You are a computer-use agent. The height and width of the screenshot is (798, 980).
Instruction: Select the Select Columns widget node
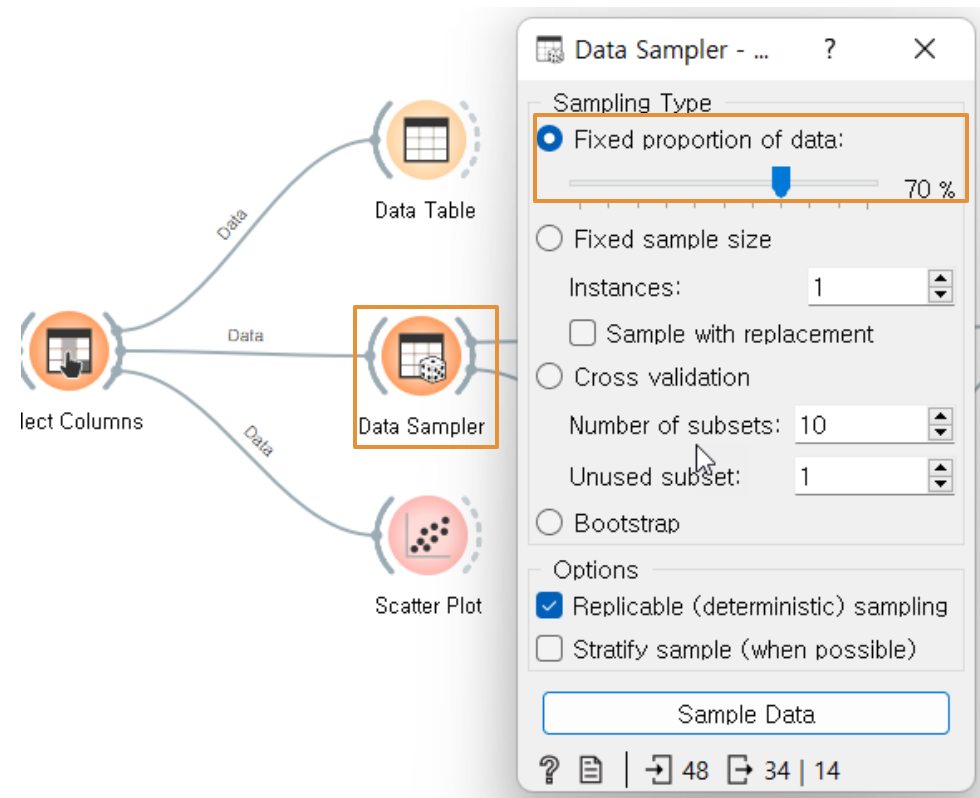pos(69,351)
